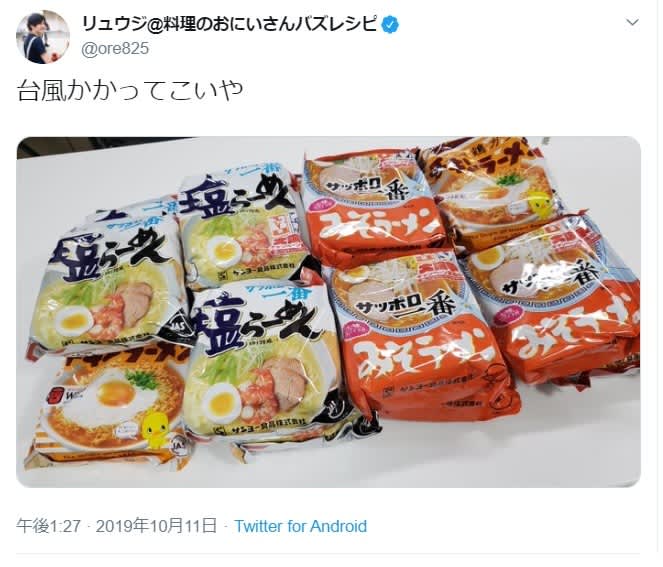Click the 午後1:27 timestamp
Viewport: 663px width, 567px height.
click(48, 526)
